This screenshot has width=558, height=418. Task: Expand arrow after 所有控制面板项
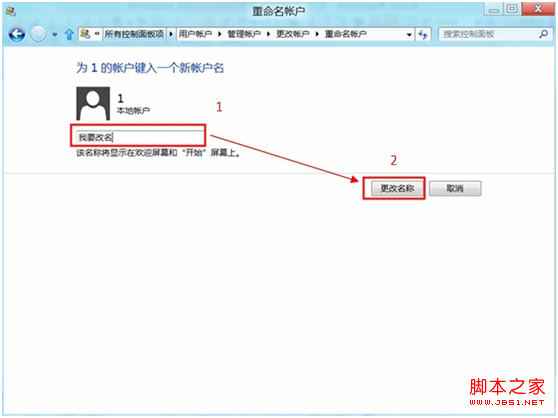pos(171,34)
